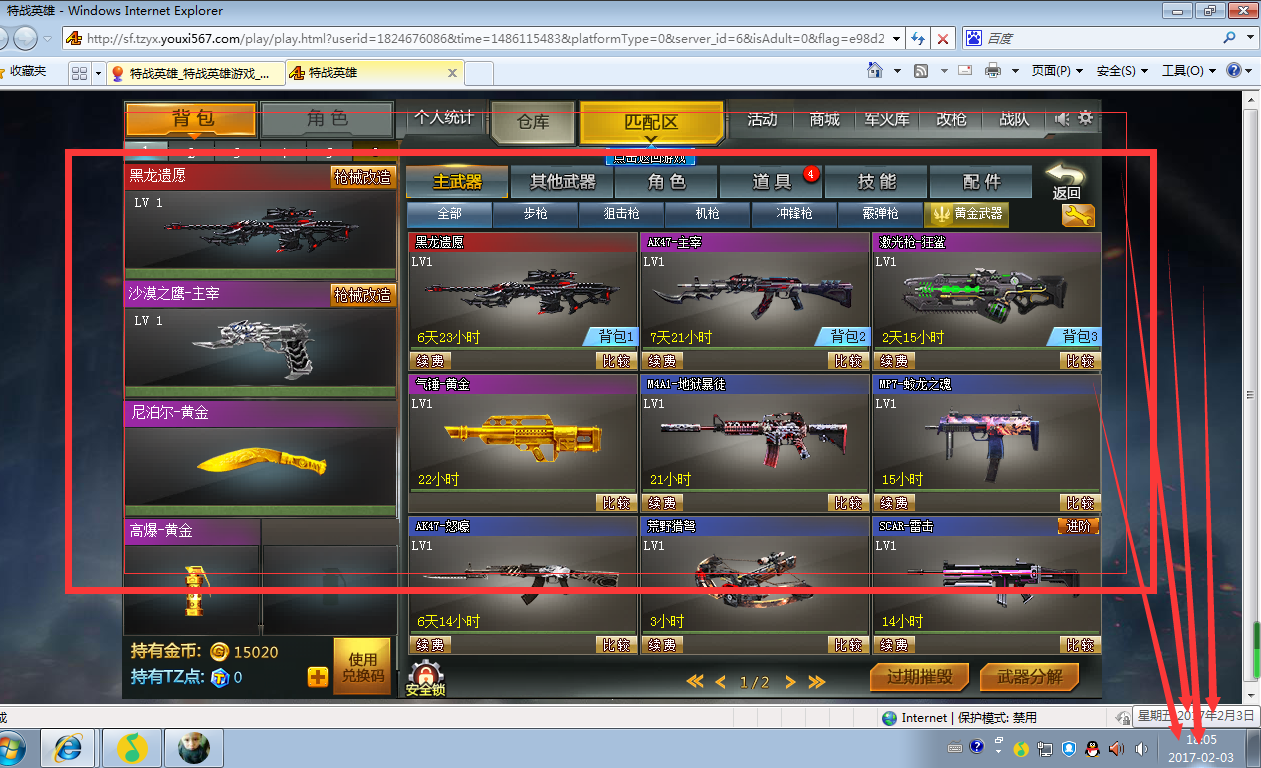Click the 武器分解 weapon dismantle button

[x=1030, y=677]
